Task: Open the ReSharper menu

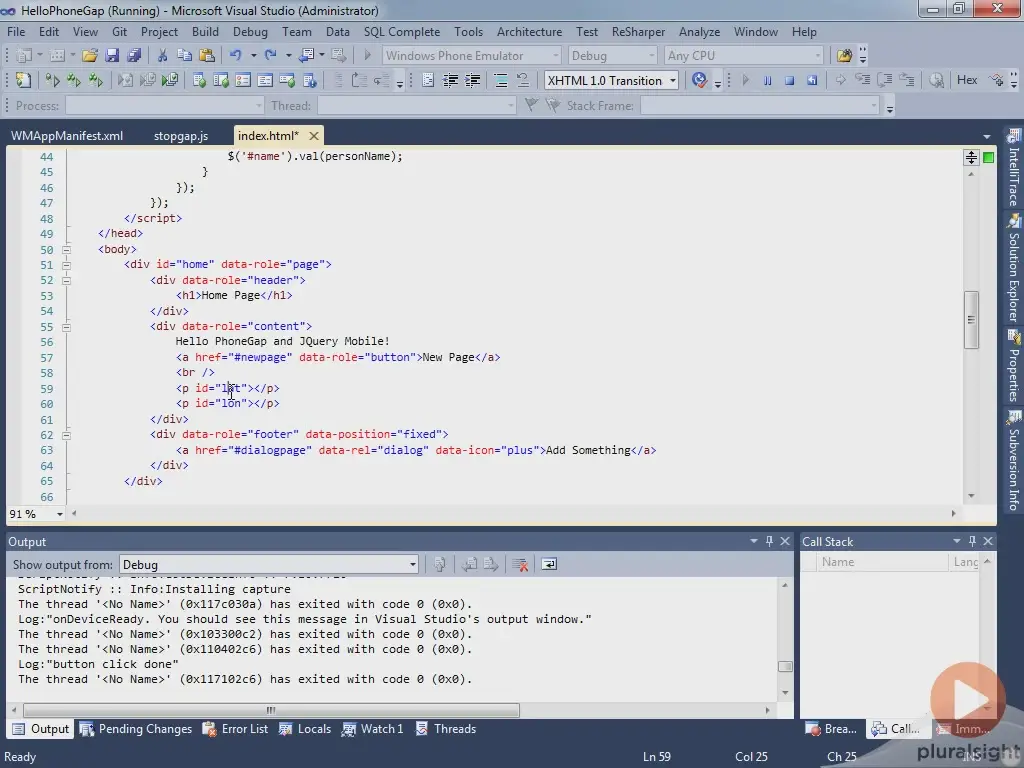Action: point(638,31)
